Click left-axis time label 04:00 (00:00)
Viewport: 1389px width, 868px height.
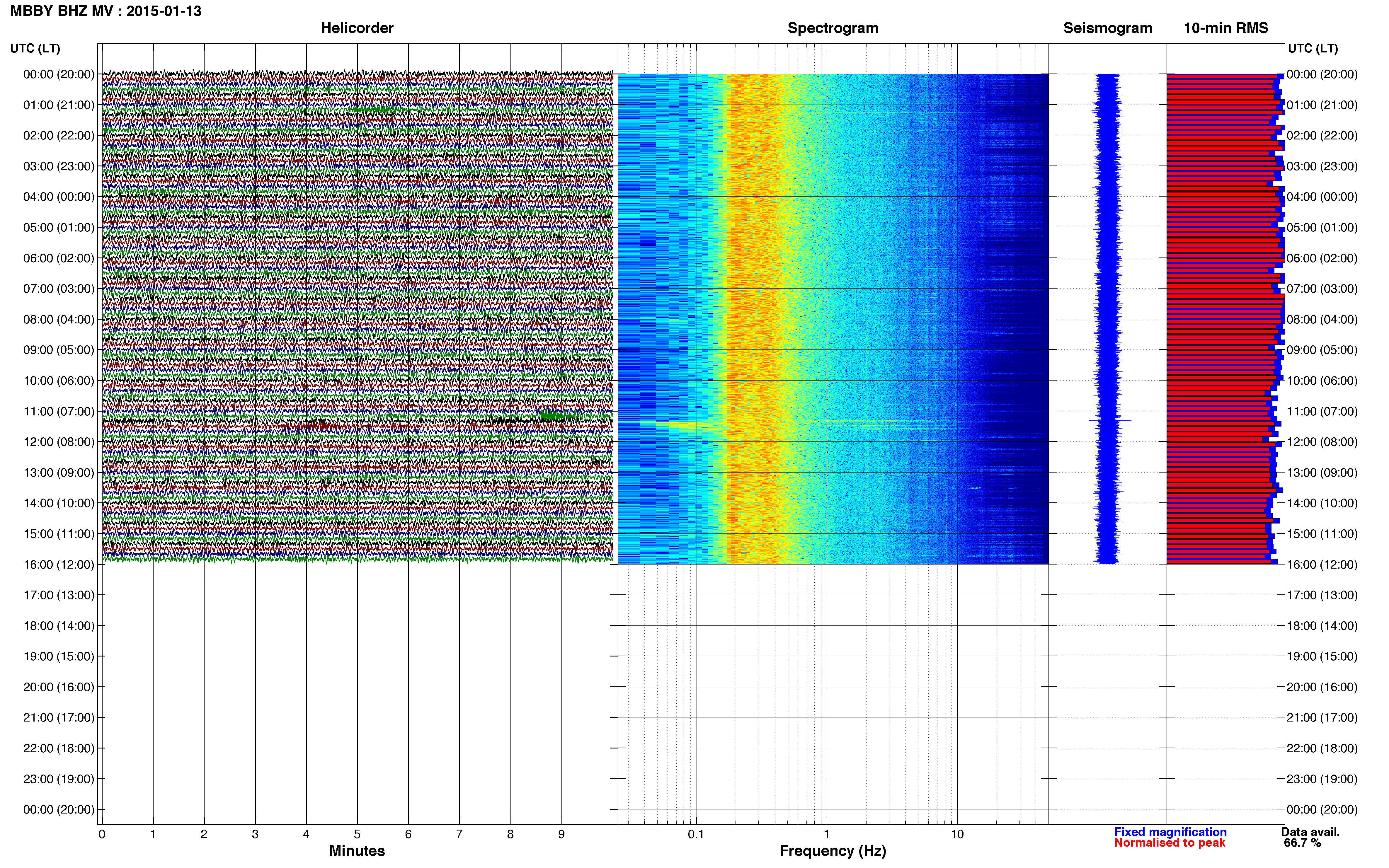pos(59,197)
